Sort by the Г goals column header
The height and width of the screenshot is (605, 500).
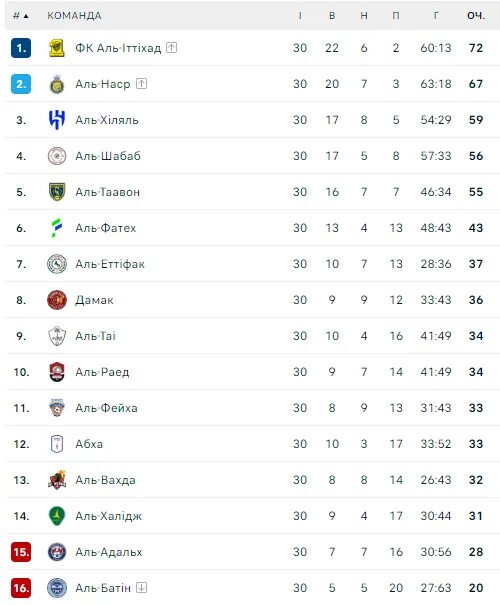click(x=436, y=15)
